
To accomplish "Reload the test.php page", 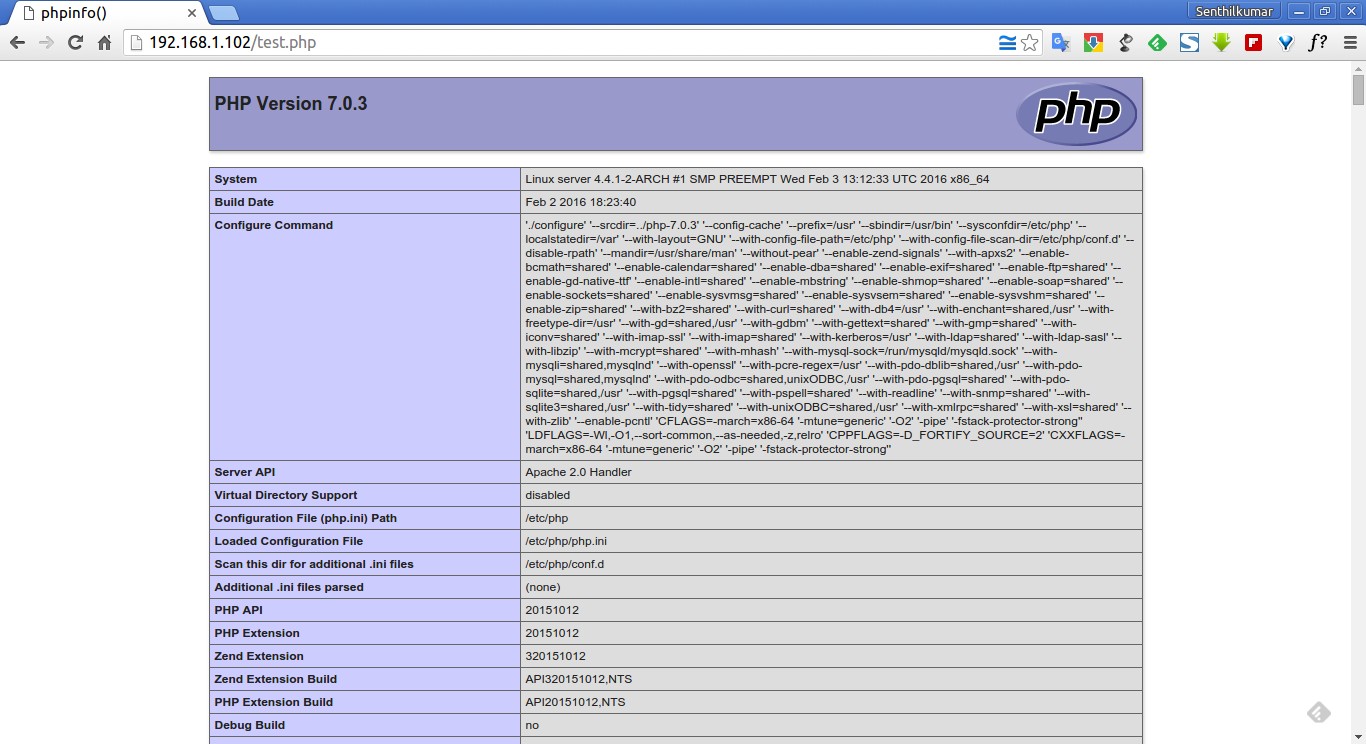I will [72, 43].
